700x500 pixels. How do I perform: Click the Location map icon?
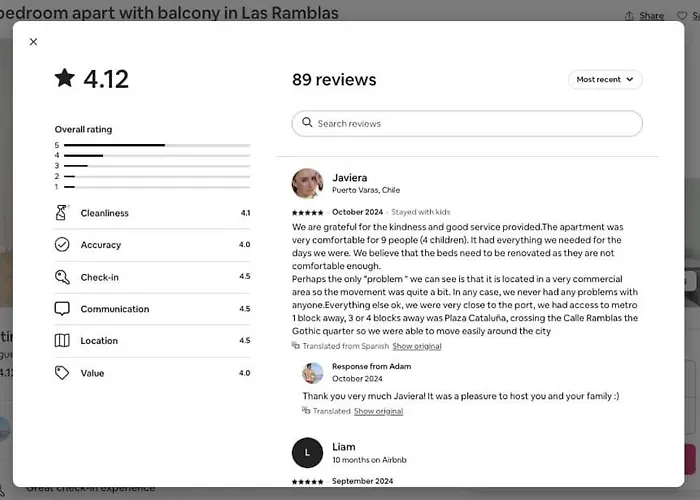(62, 341)
